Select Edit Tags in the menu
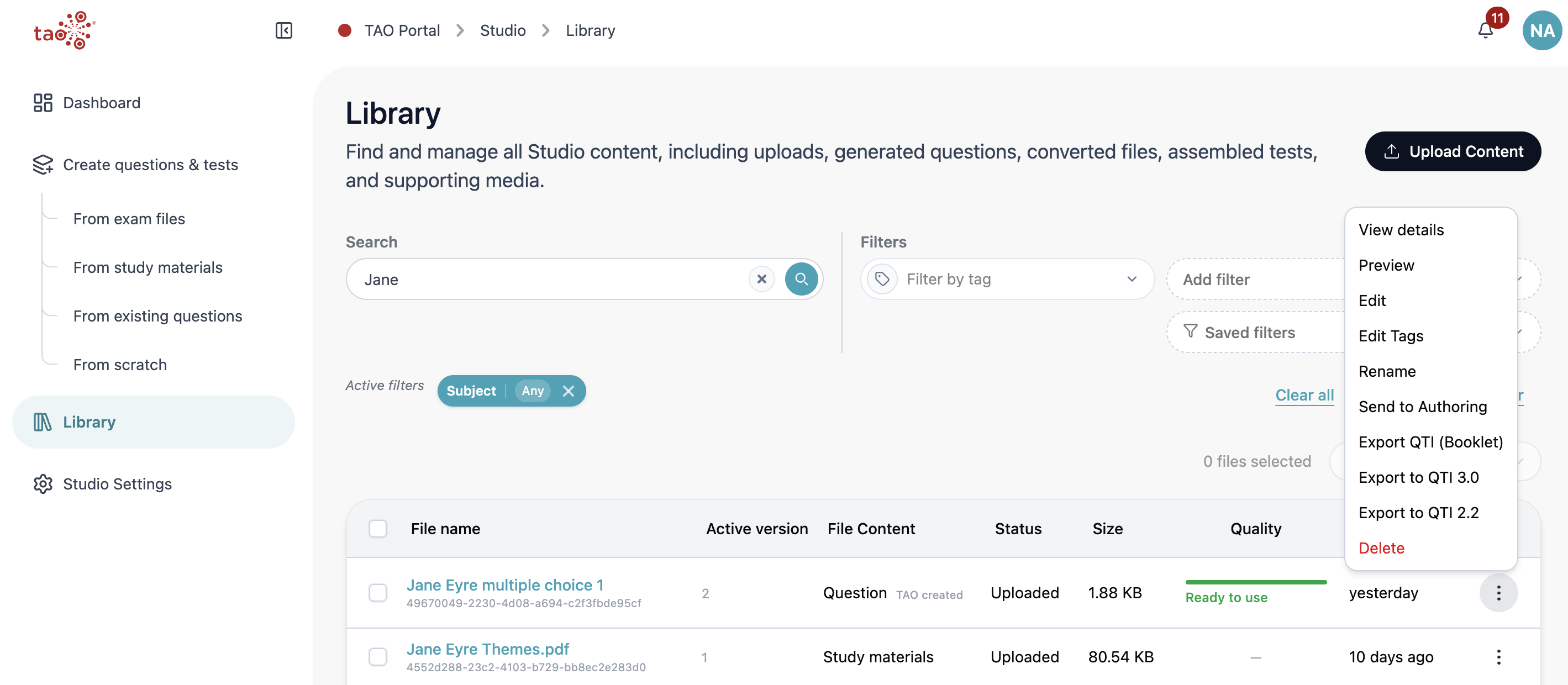The image size is (1568, 685). click(x=1391, y=336)
